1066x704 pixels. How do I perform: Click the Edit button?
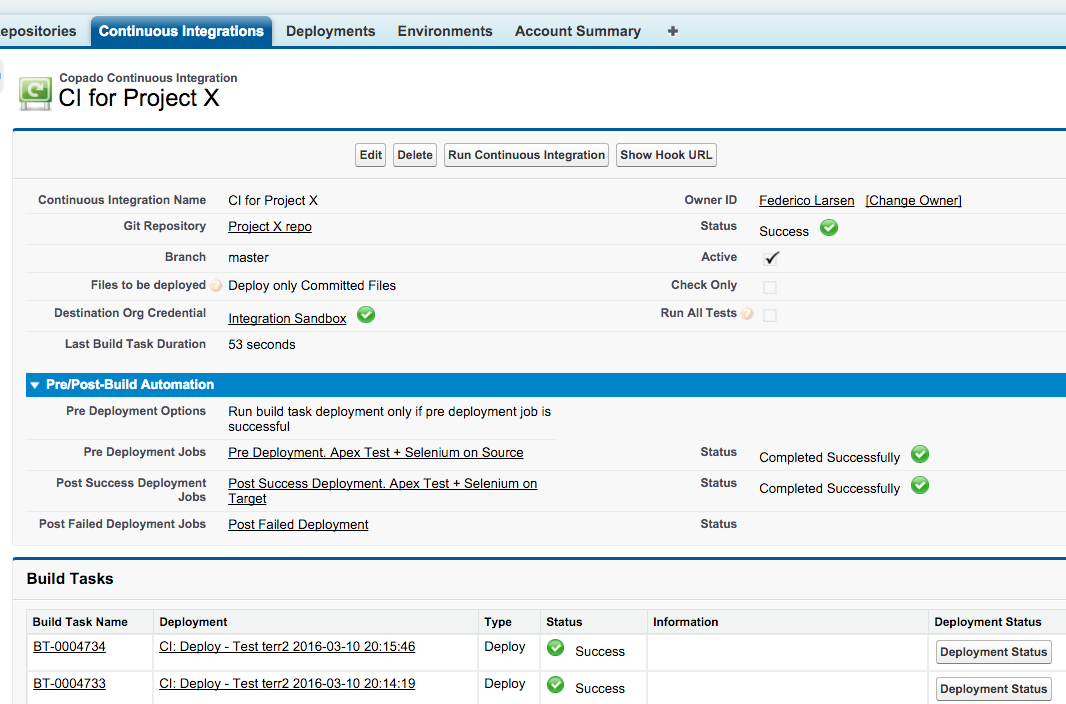click(371, 155)
